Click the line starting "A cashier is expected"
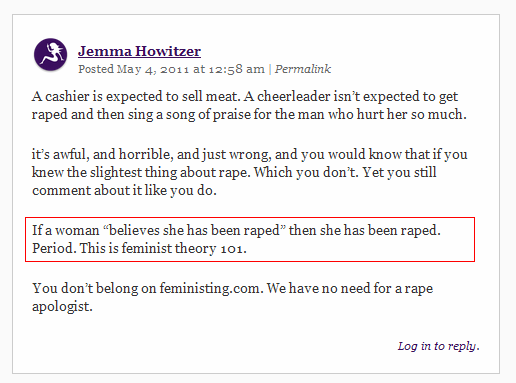 (x=245, y=96)
